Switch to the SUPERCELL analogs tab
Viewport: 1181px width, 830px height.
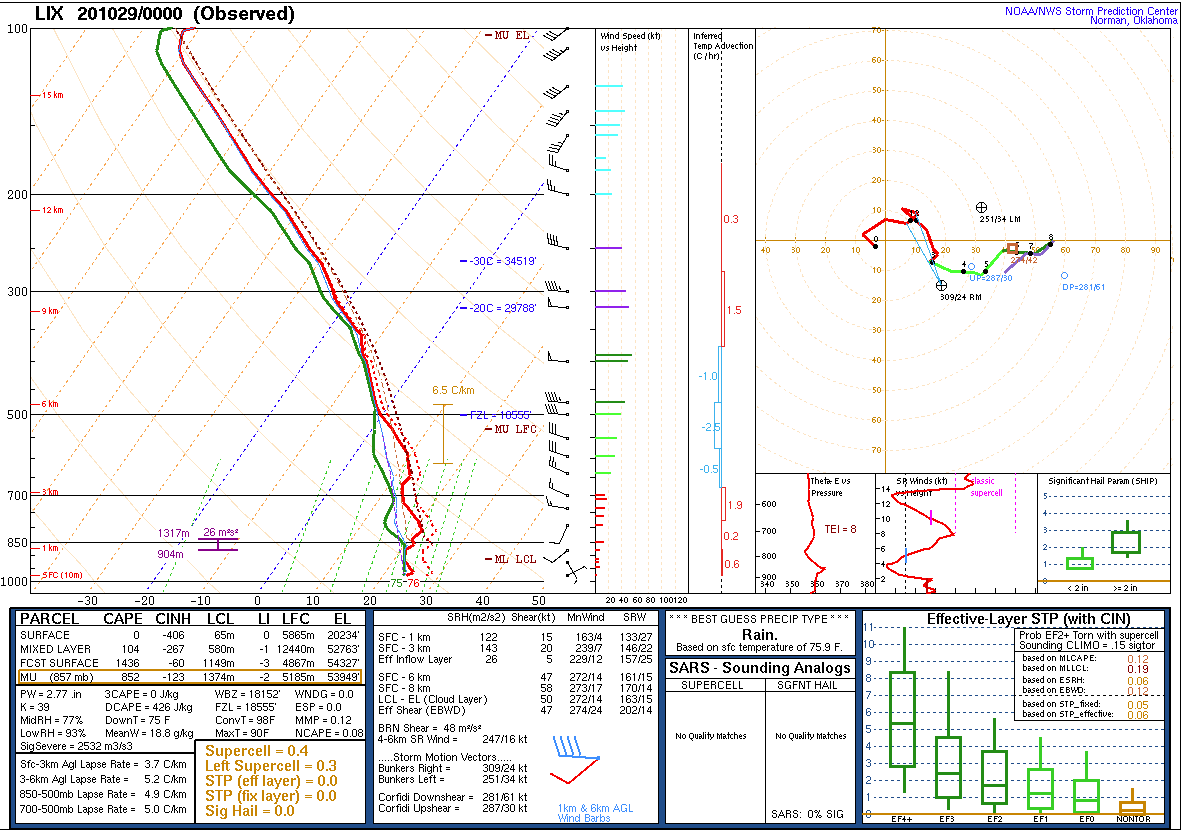point(712,683)
